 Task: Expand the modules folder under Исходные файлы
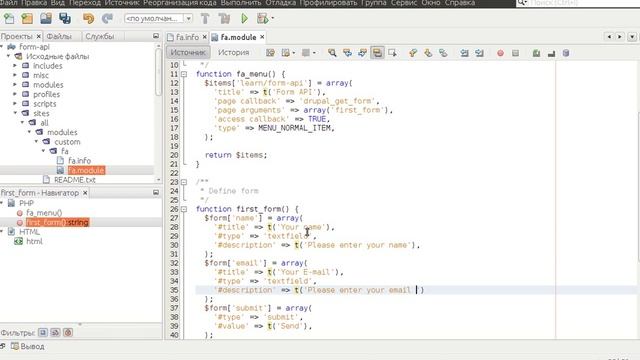tap(15, 84)
